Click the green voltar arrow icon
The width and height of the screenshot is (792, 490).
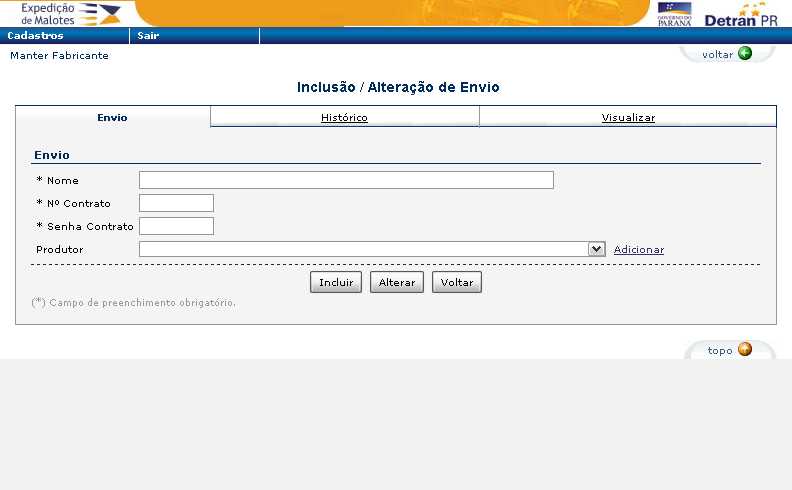(x=745, y=54)
